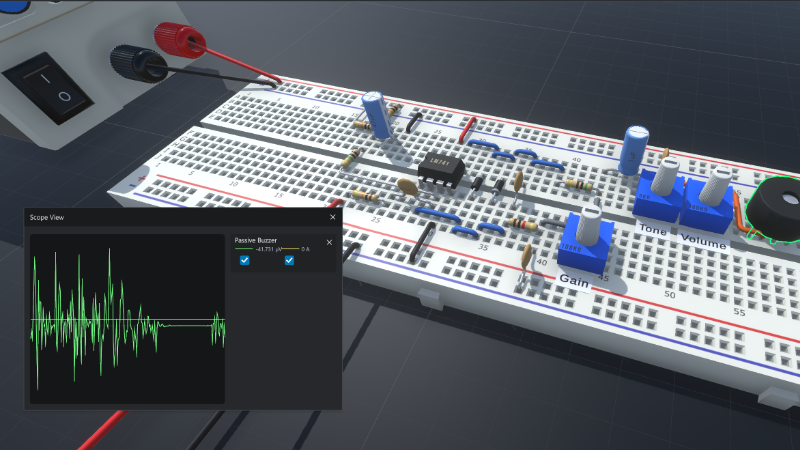Uncheck the yellow current trace checkbox
This screenshot has width=800, height=450.
click(289, 261)
